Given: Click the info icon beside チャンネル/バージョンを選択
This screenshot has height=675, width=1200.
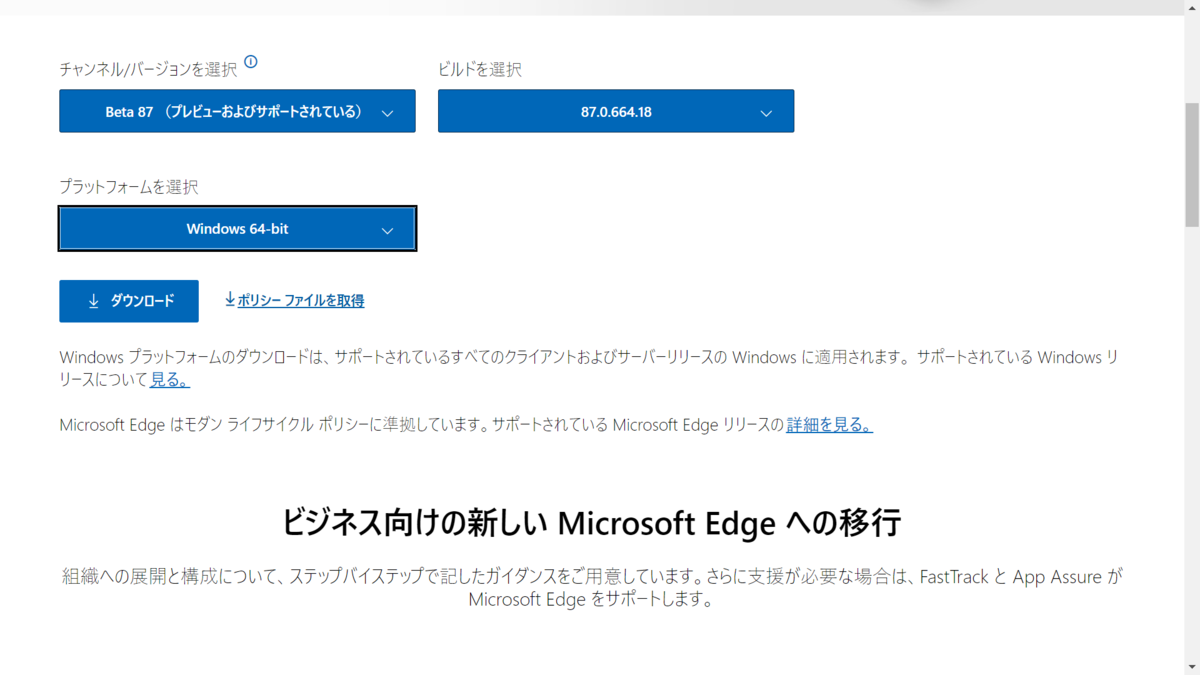Looking at the screenshot, I should click(251, 62).
